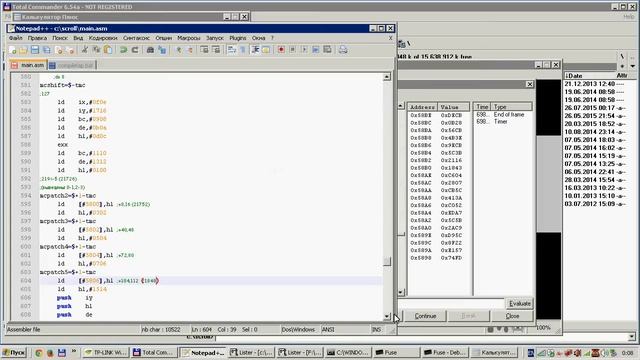
Task: Click the Zoom Out toolbar icon
Action: tap(190, 50)
